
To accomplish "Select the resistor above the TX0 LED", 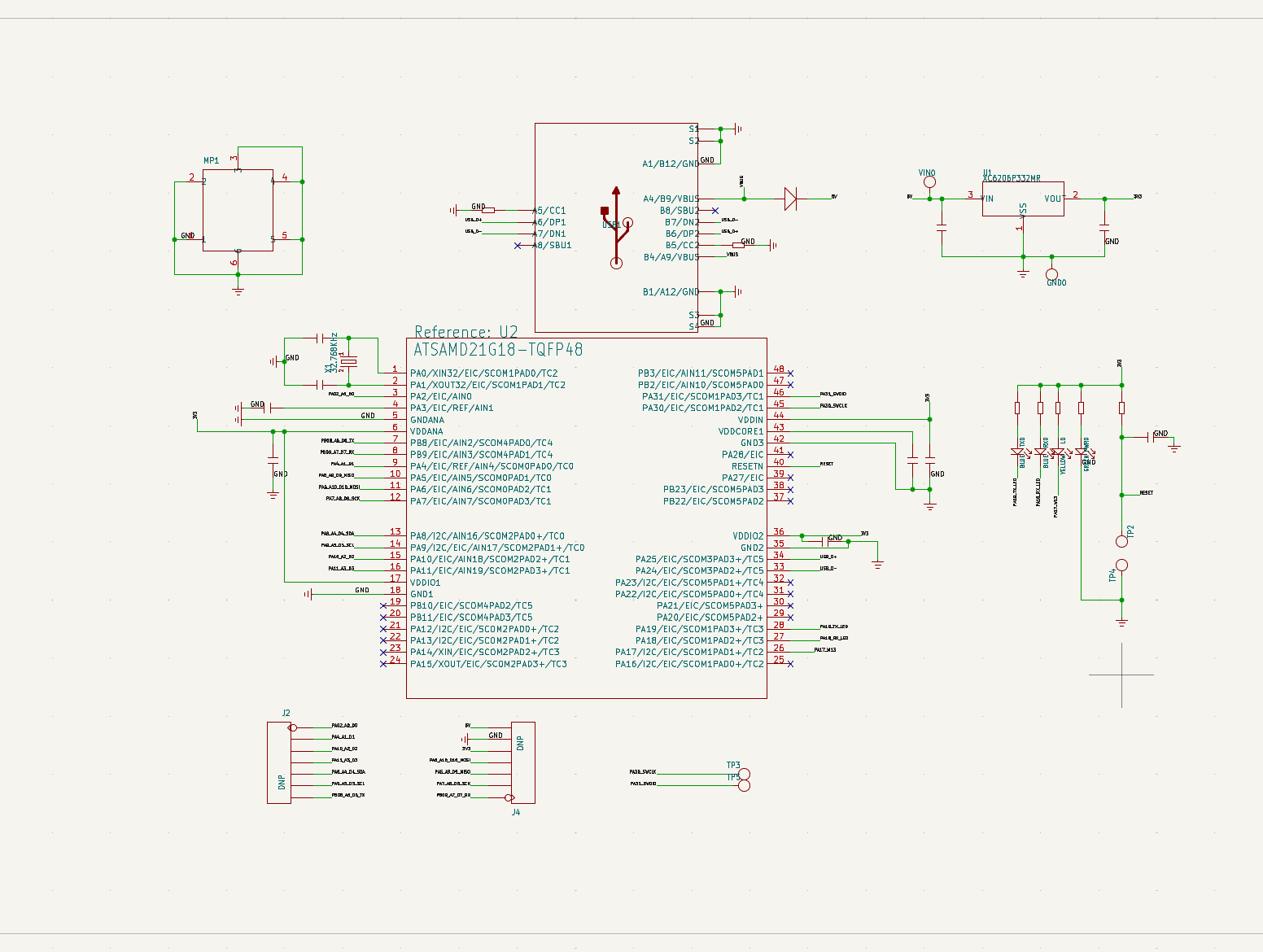I will pyautogui.click(x=1017, y=408).
